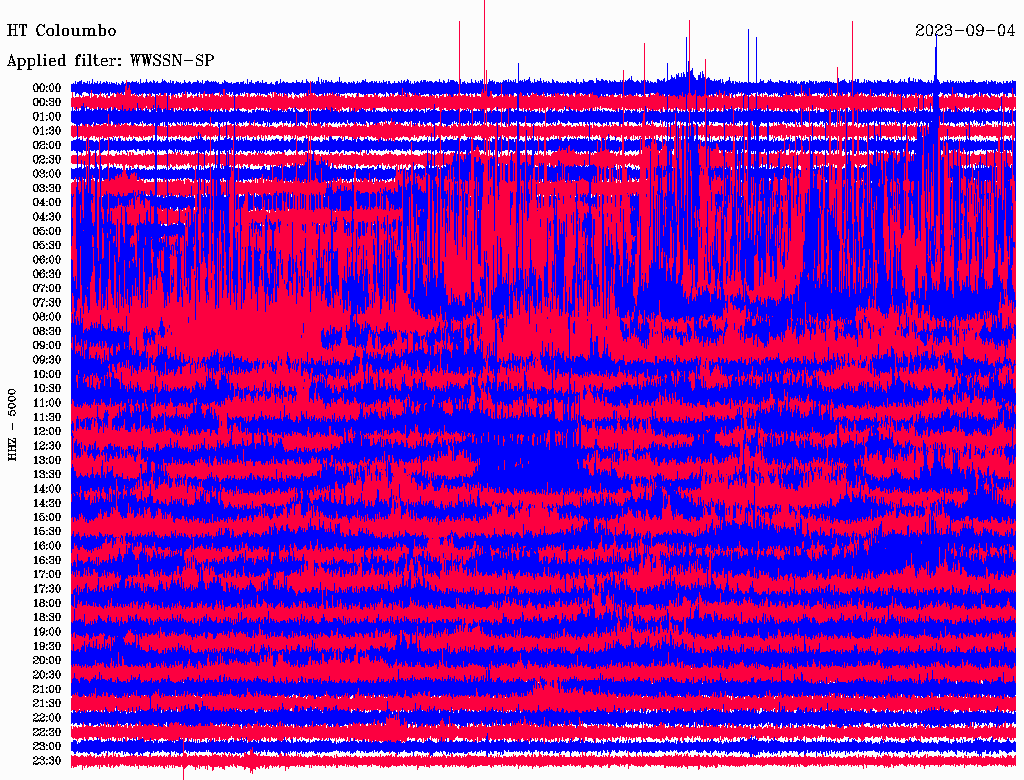Click the 07:30 row label
Image resolution: width=1024 pixels, height=780 pixels.
pos(47,303)
